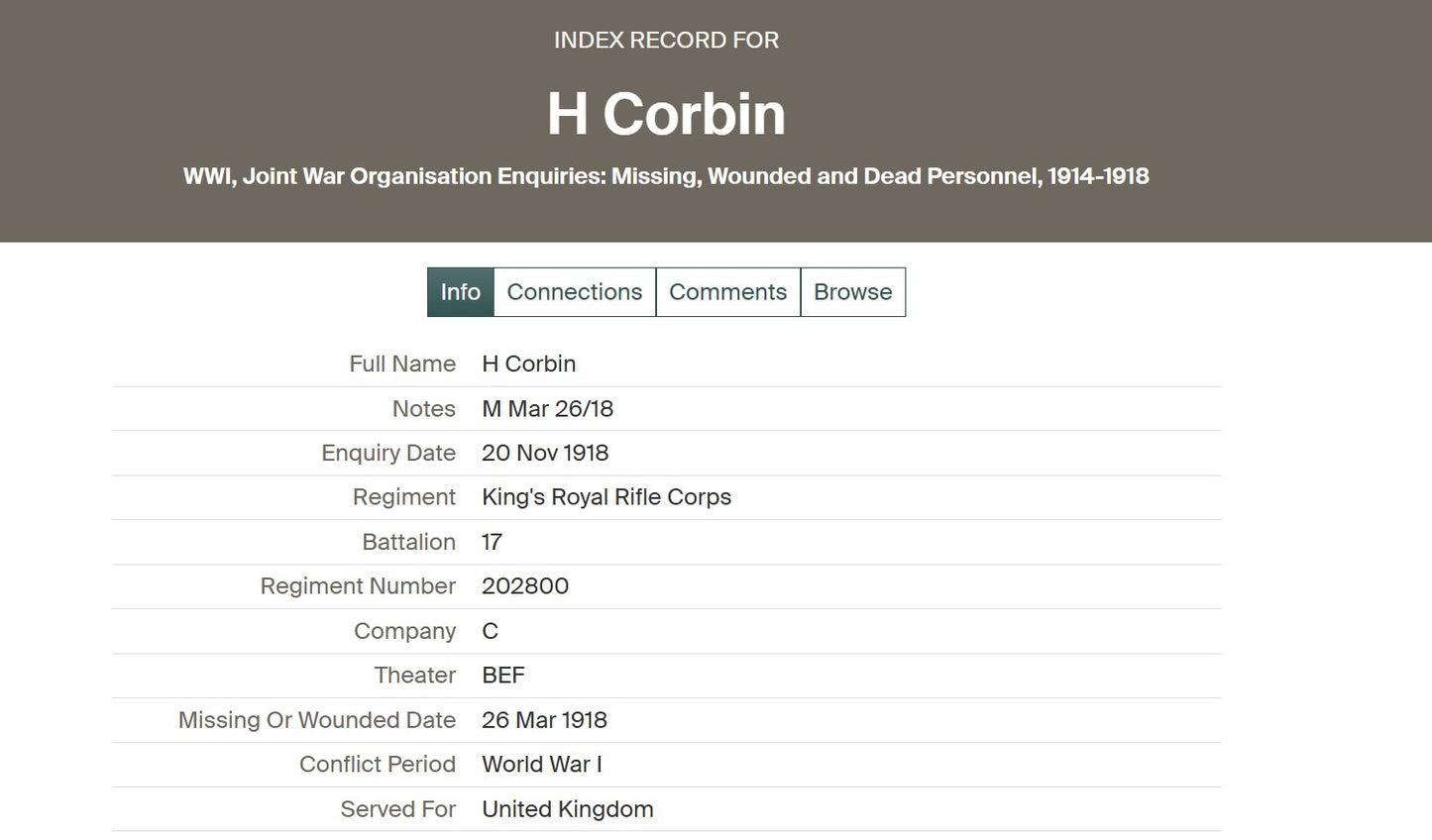Screen dimensions: 1432x840
Task: Open the Comments tab
Action: [728, 292]
